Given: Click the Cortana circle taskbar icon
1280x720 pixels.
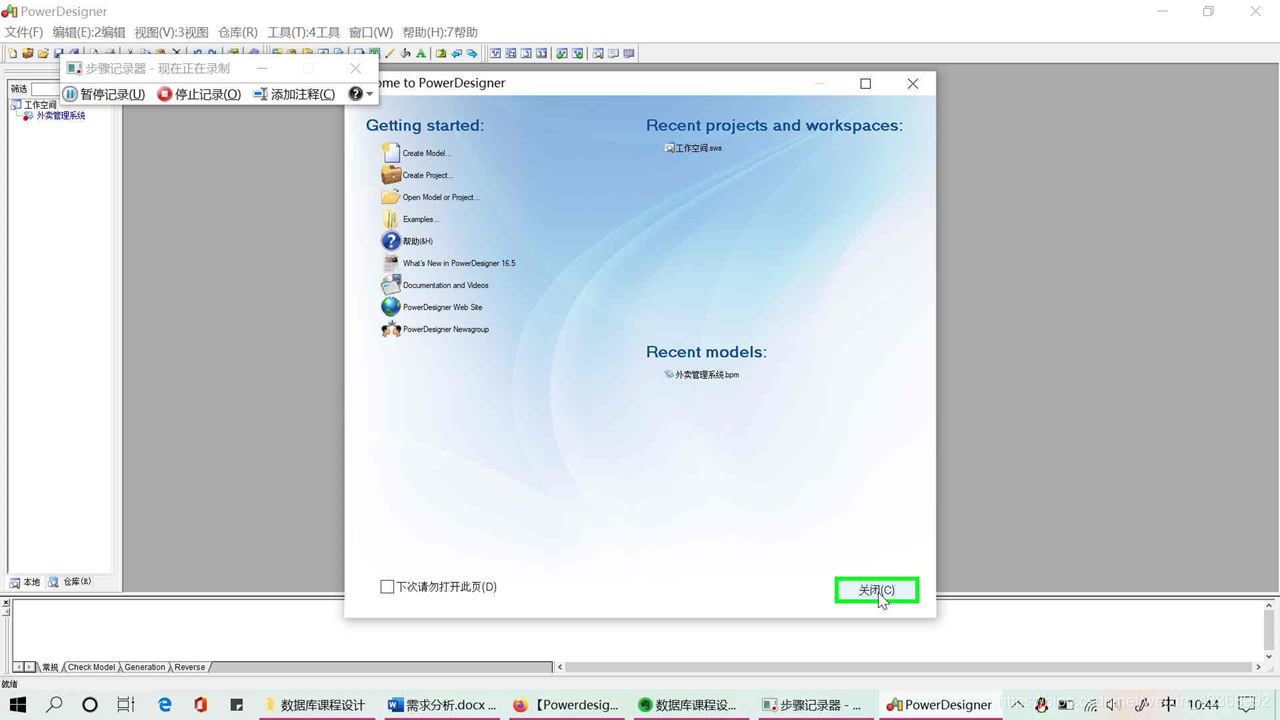Looking at the screenshot, I should [x=90, y=705].
